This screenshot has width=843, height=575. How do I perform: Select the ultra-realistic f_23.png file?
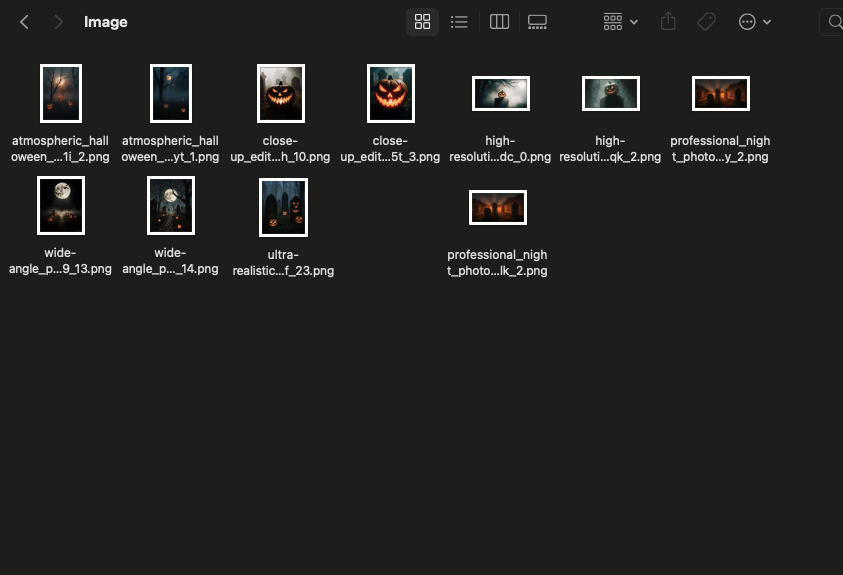coord(283,207)
